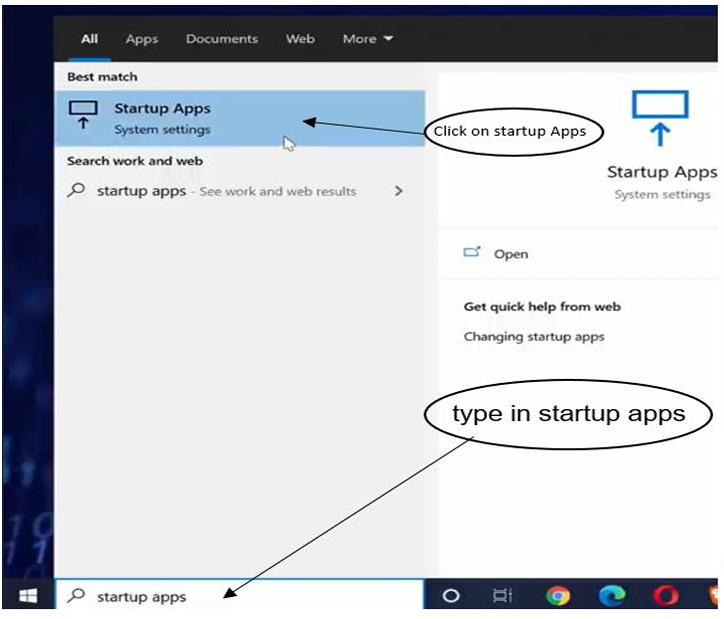Launch Opera browser from the taskbar
Viewport: 724px width, 619px height.
pos(666,596)
